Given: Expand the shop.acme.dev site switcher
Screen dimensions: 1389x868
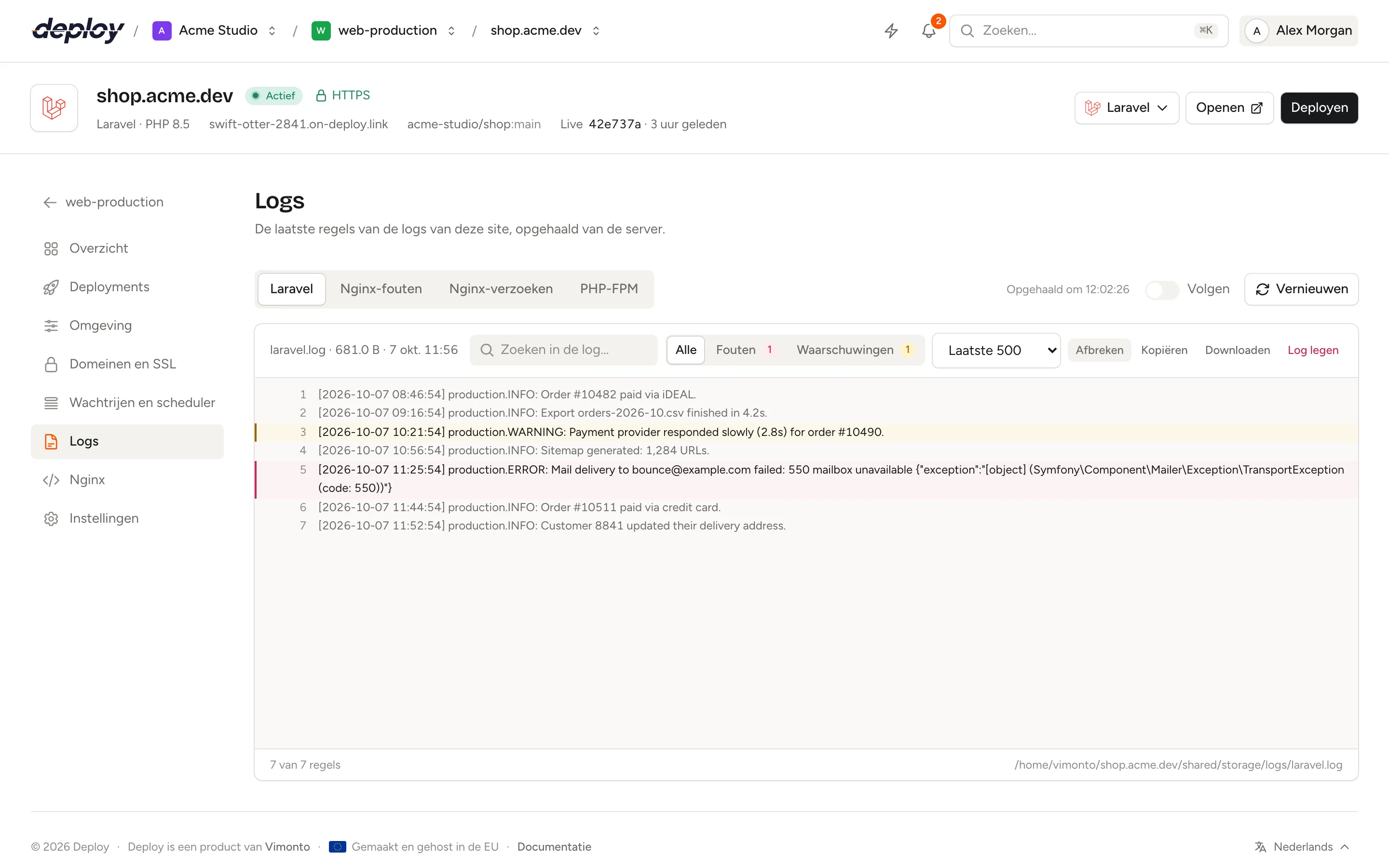Looking at the screenshot, I should pyautogui.click(x=596, y=30).
